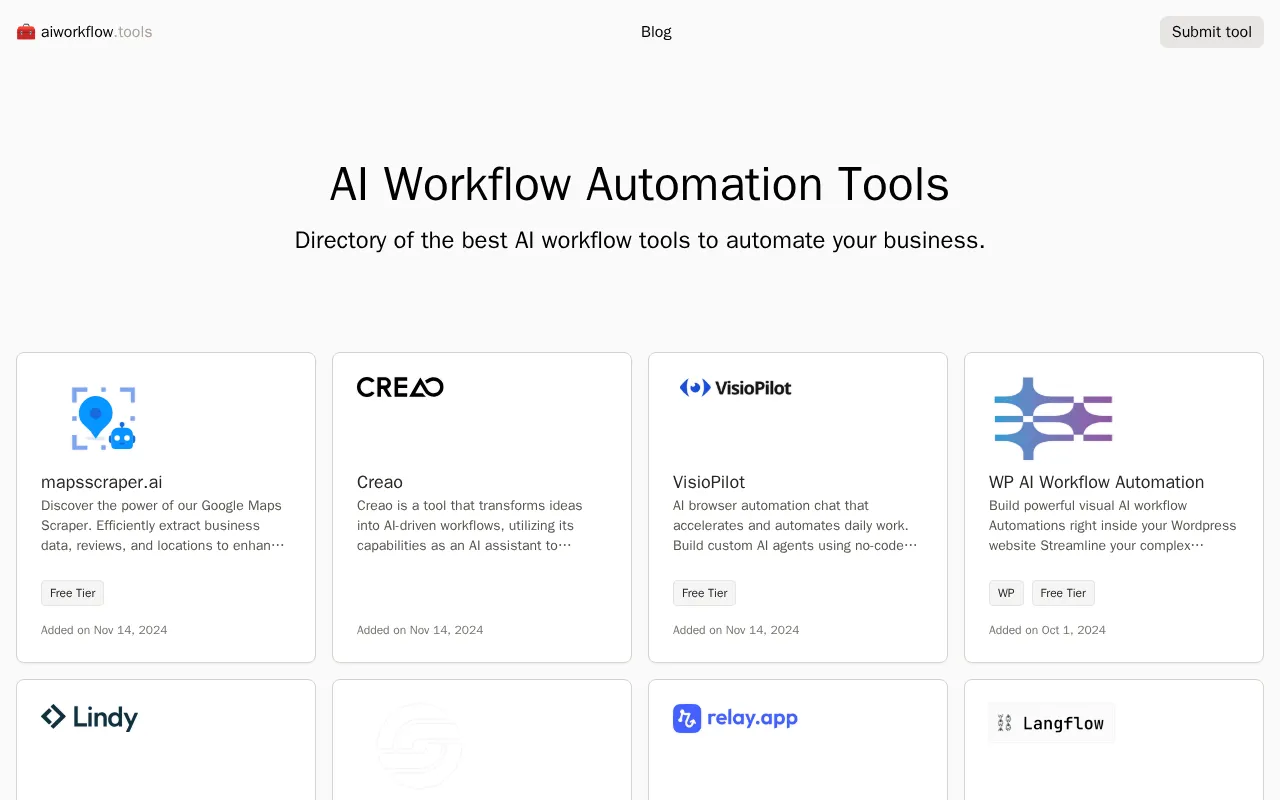The height and width of the screenshot is (800, 1280).
Task: Click 'Added on Nov 14, 2024' under Creao
Action: 420,630
